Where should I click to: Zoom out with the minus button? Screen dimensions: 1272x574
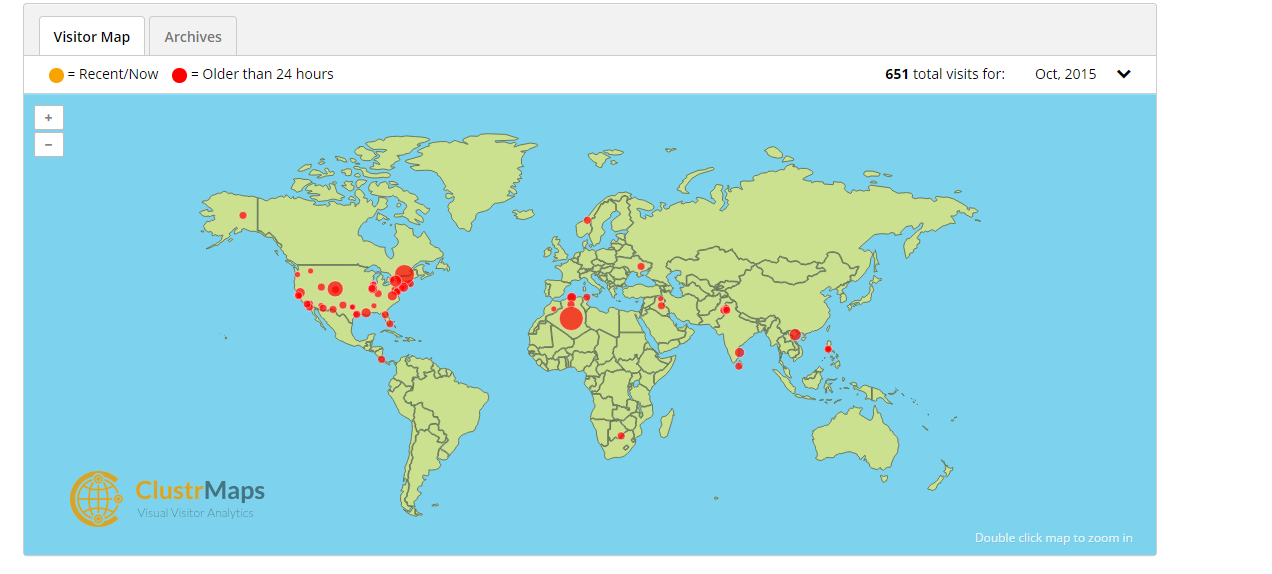tap(49, 144)
